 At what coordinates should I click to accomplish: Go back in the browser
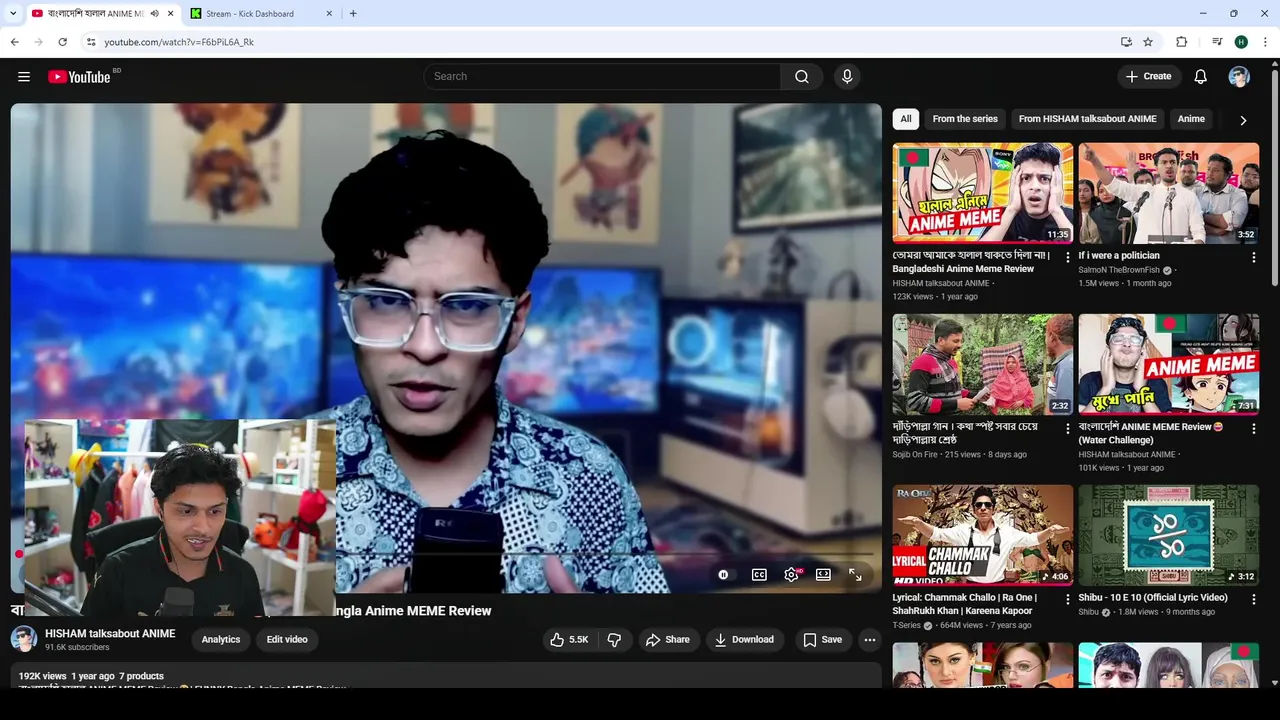coord(15,42)
